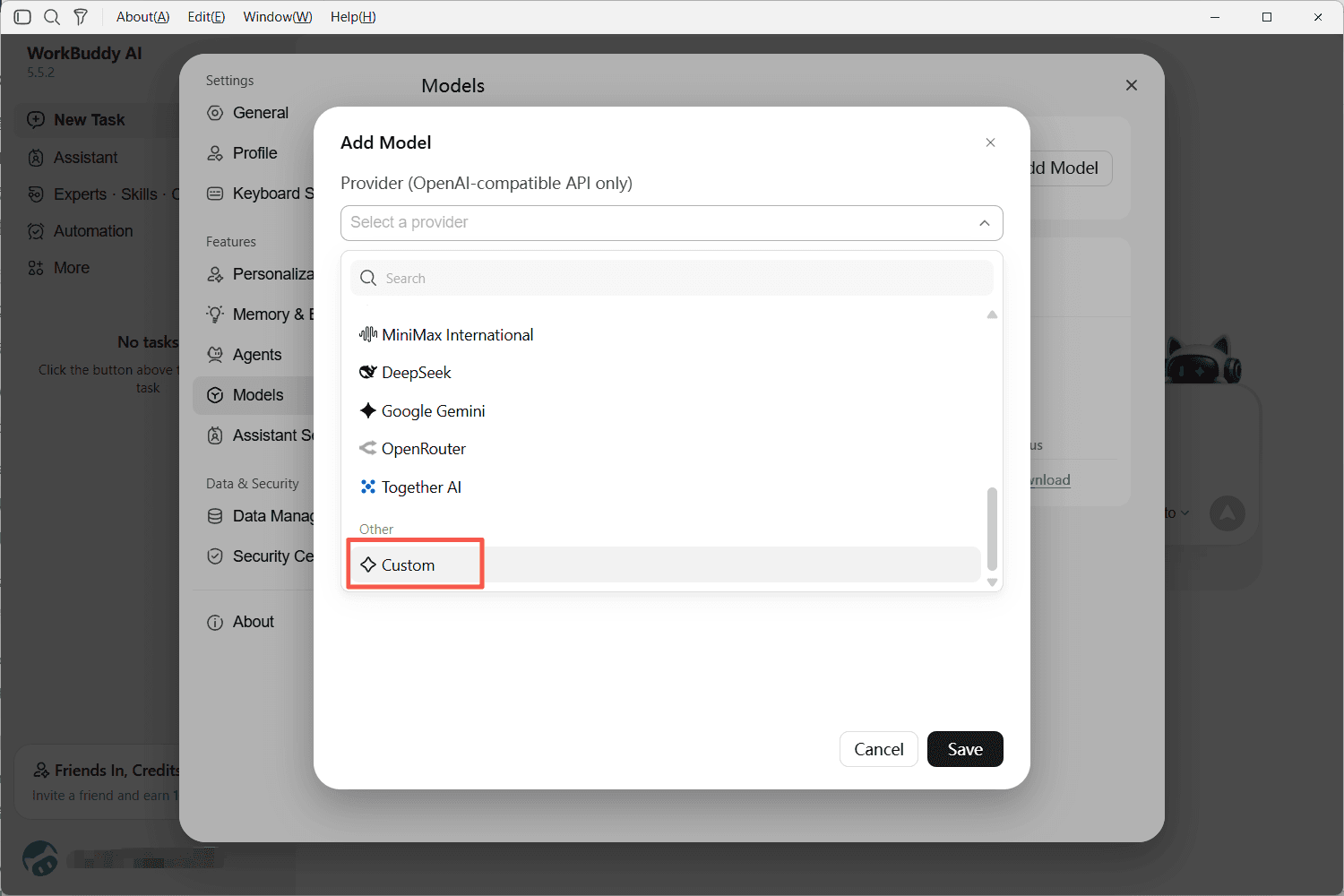The height and width of the screenshot is (896, 1344).
Task: Start a New Task from the left sidebar
Action: [97, 120]
